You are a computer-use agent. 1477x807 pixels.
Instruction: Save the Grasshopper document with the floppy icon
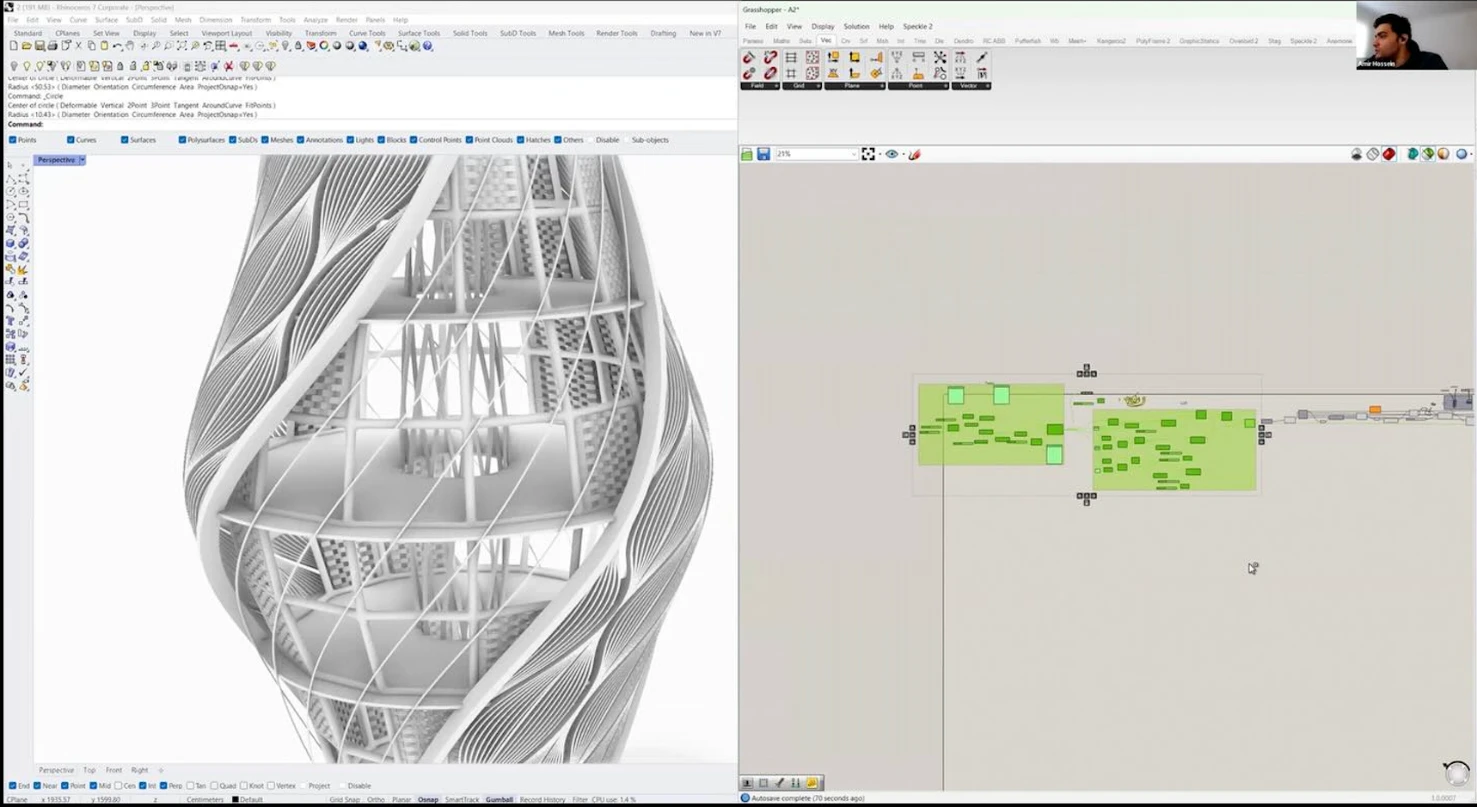click(x=763, y=154)
